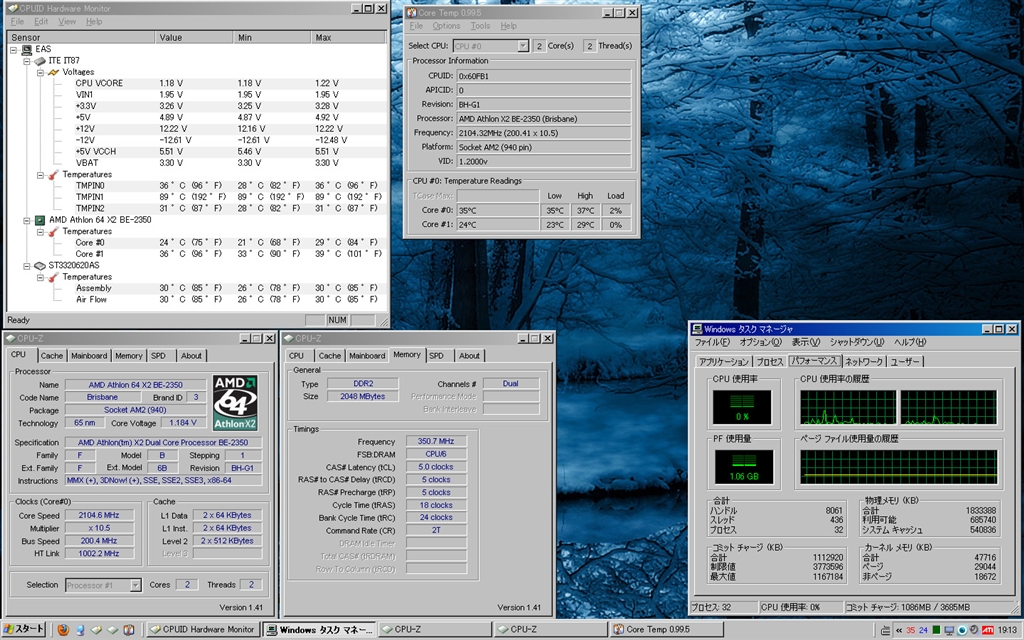Switch to the プロセス tab in Task Manager
This screenshot has height=640, width=1024.
(x=769, y=361)
